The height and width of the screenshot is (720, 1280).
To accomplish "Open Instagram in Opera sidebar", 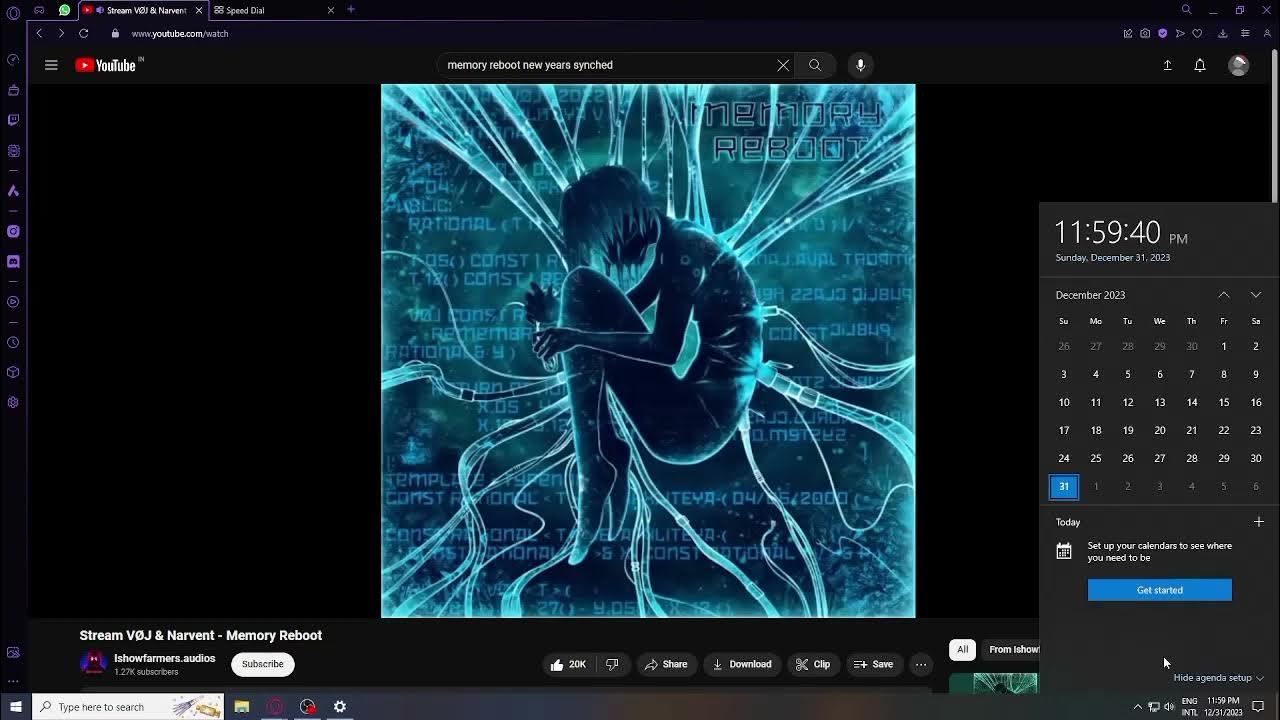I will point(13,231).
